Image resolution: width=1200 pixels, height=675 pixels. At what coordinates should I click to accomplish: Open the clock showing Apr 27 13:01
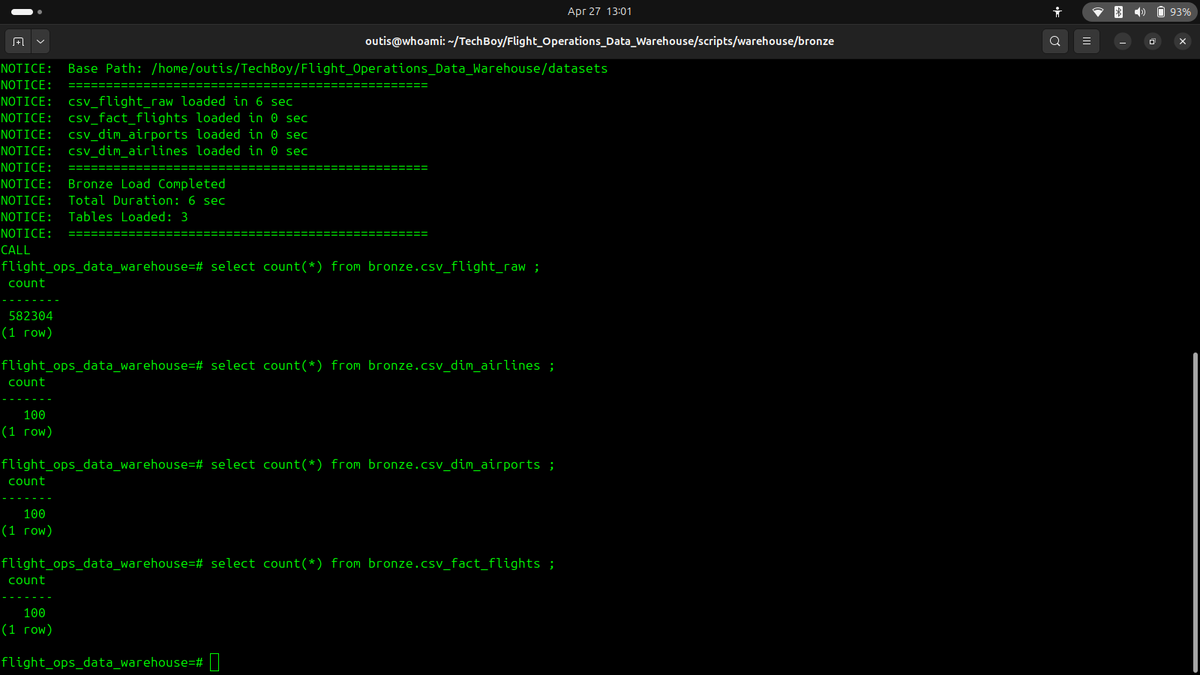(599, 12)
